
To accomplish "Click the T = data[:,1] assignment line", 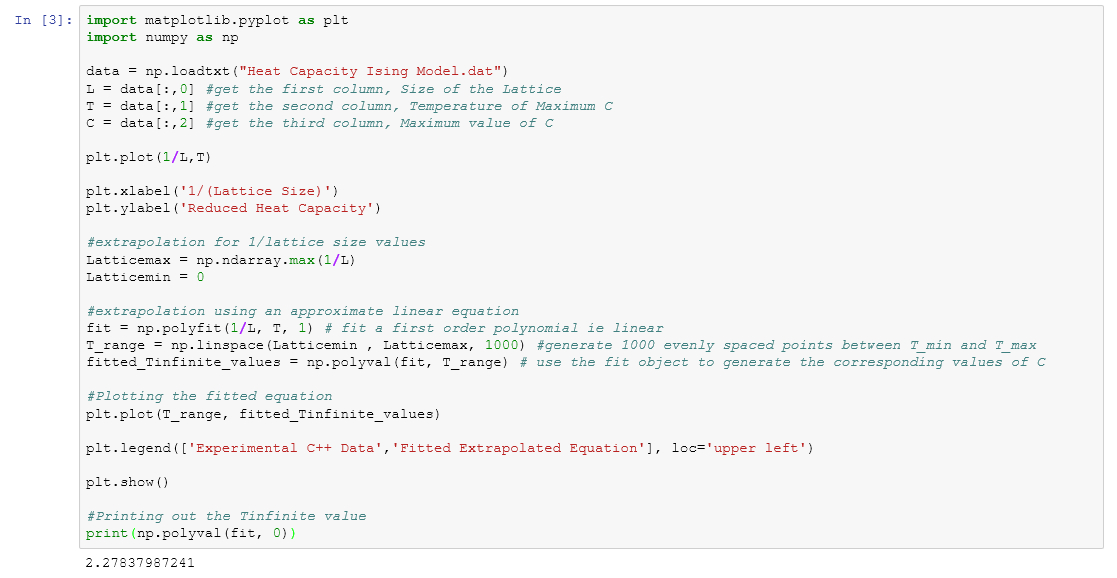I will click(x=143, y=106).
